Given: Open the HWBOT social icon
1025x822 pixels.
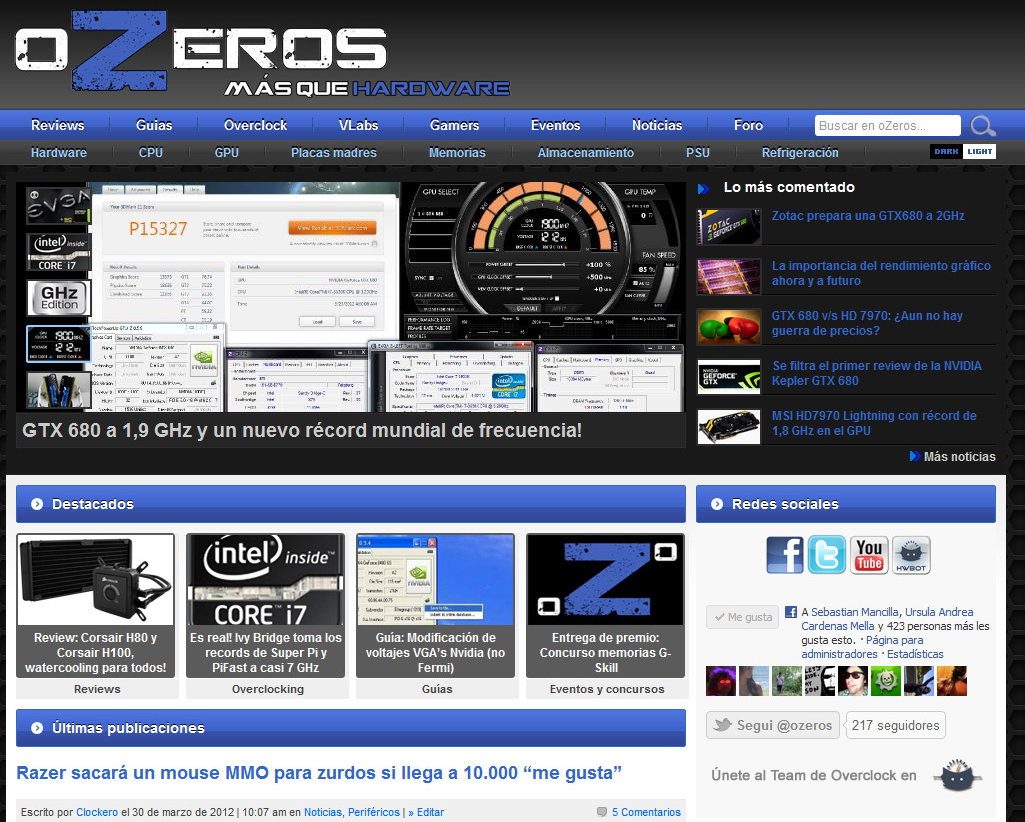Looking at the screenshot, I should 911,555.
